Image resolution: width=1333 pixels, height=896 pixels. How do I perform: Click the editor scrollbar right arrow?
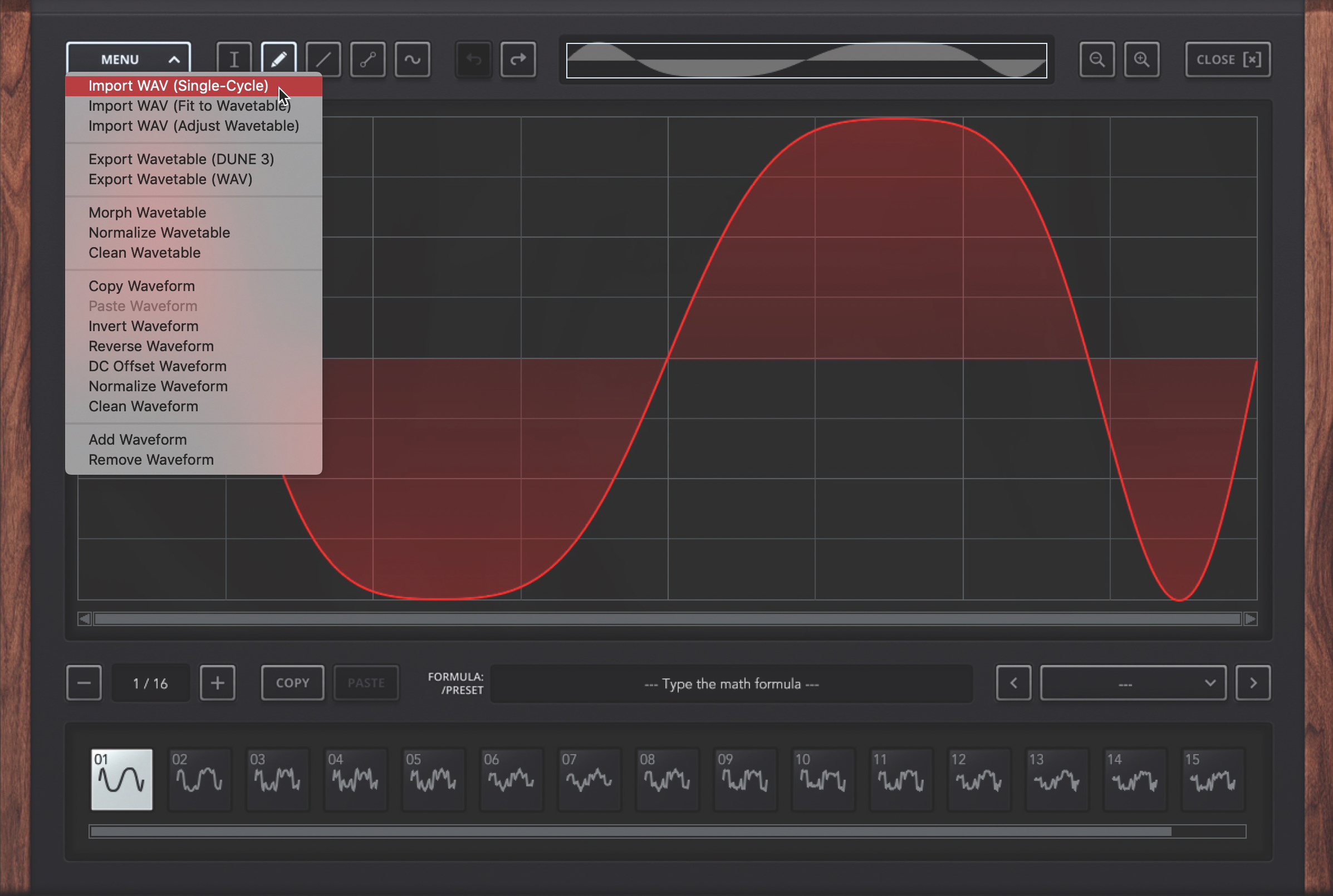[1250, 619]
